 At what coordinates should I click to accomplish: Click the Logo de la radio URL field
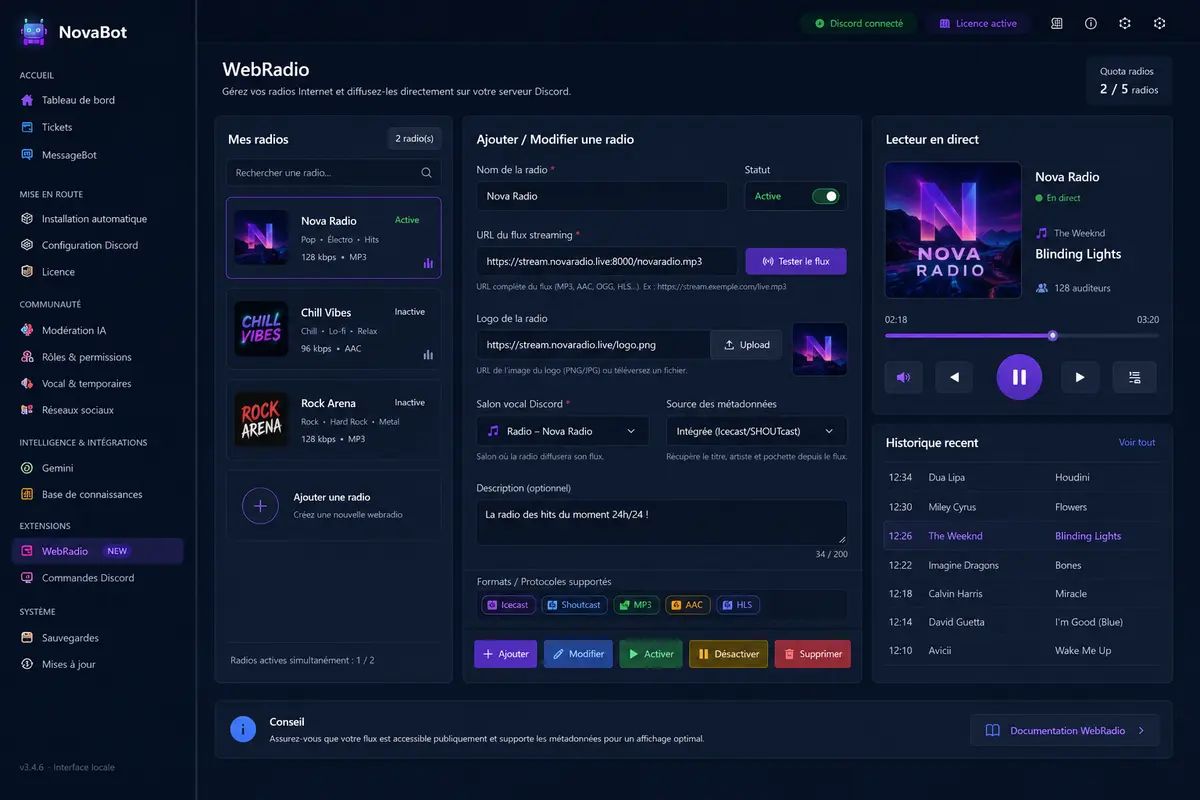point(594,345)
